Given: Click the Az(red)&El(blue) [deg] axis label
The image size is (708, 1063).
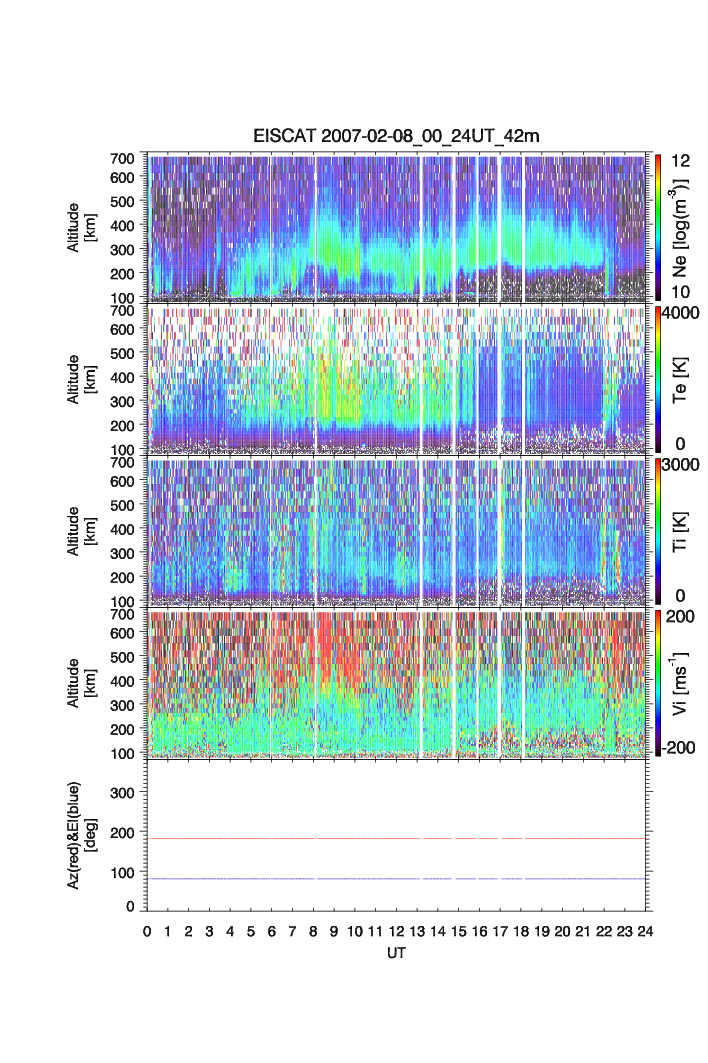Looking at the screenshot, I should coord(79,835).
